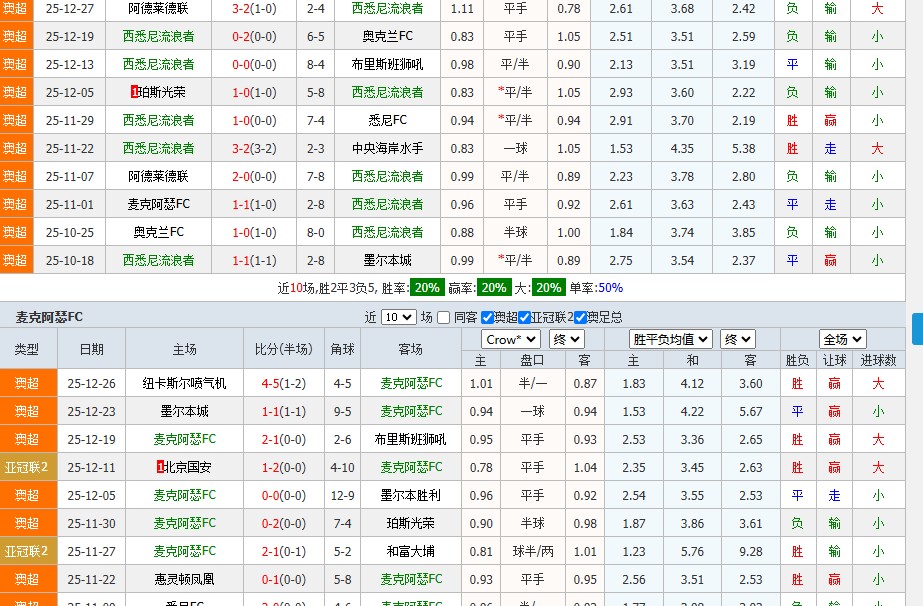This screenshot has width=923, height=606.
Task: Select the 墨尔本城 team link
Action: [x=184, y=411]
